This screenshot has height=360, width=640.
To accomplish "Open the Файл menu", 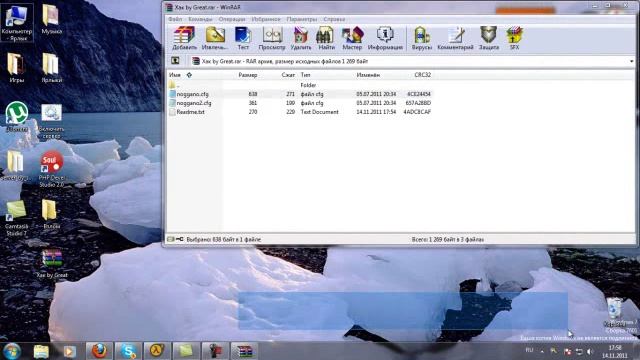I will tap(175, 19).
